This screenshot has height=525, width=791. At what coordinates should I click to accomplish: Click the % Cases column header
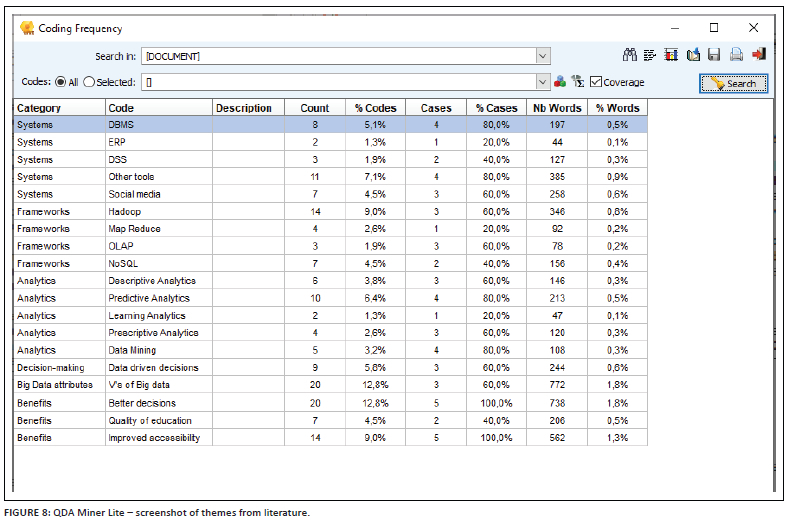click(x=496, y=108)
